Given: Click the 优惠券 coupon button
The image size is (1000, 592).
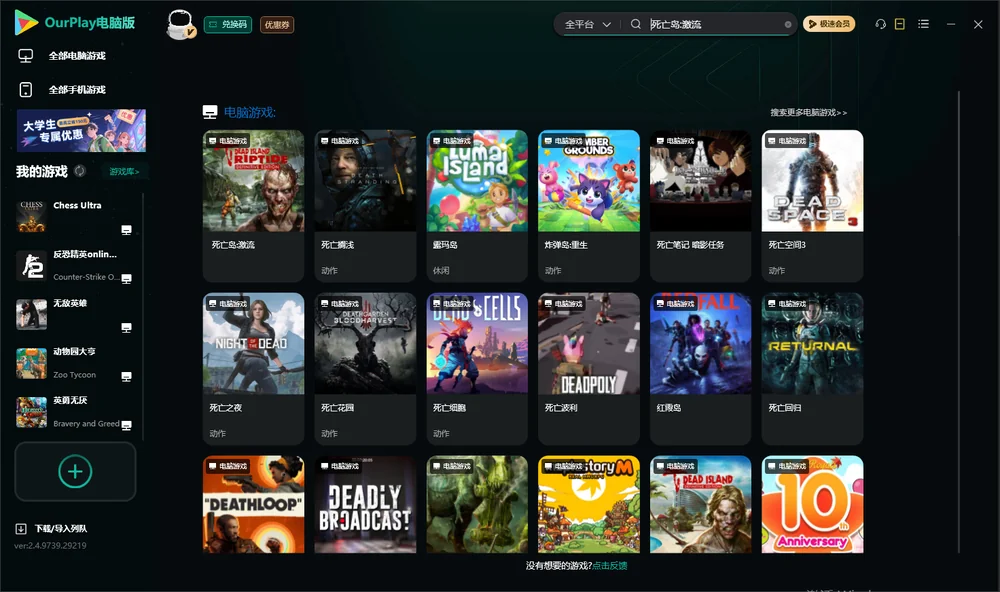Looking at the screenshot, I should 277,25.
